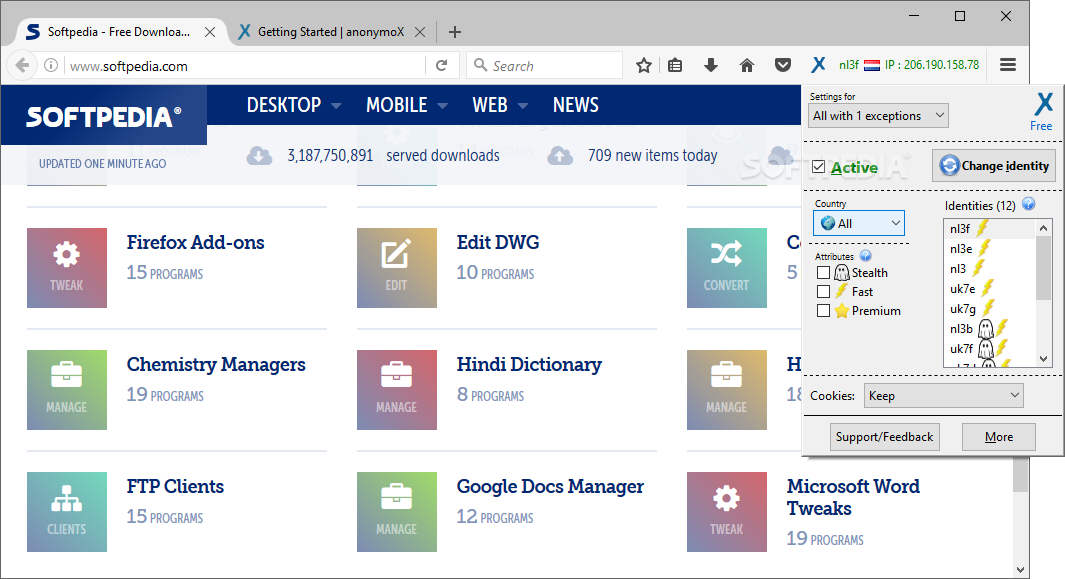
Task: Open the downloads arrow icon
Action: tap(711, 65)
